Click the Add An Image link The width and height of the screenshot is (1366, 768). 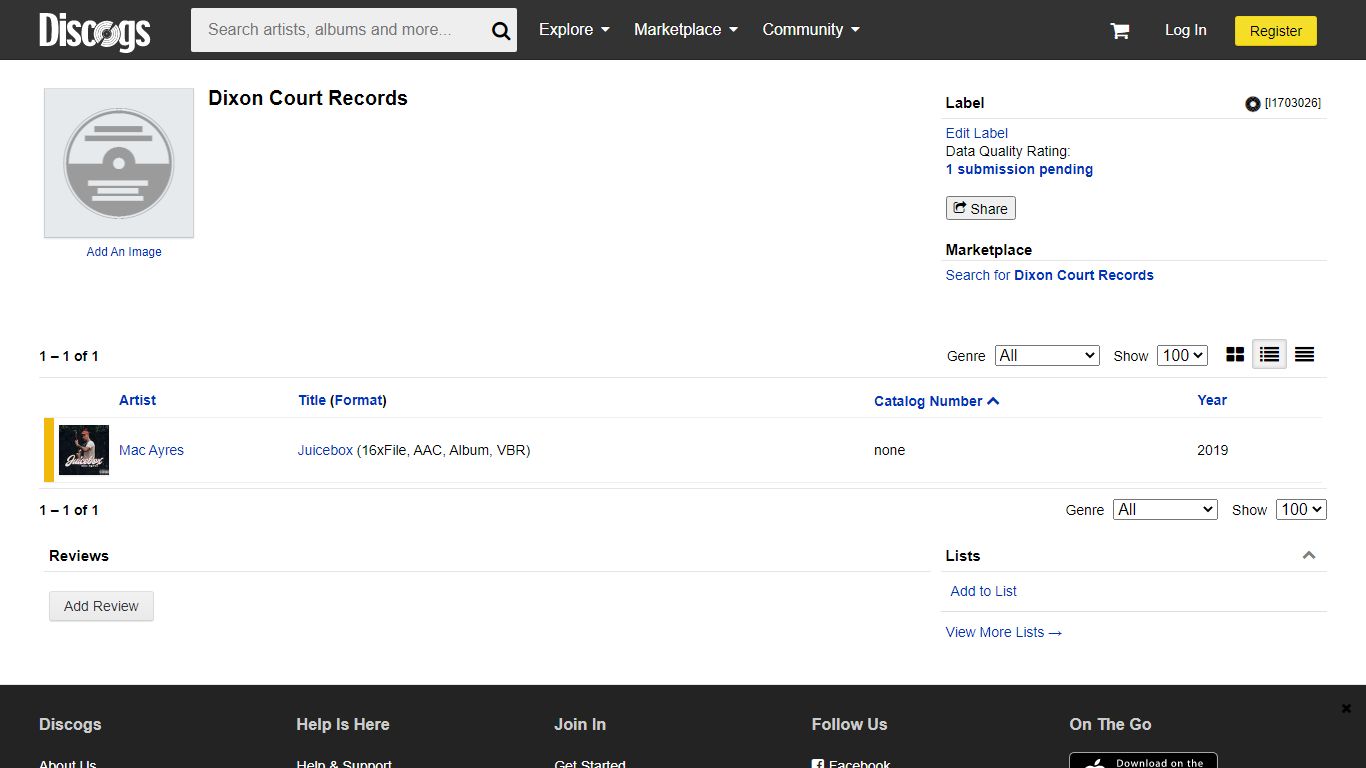pyautogui.click(x=124, y=252)
